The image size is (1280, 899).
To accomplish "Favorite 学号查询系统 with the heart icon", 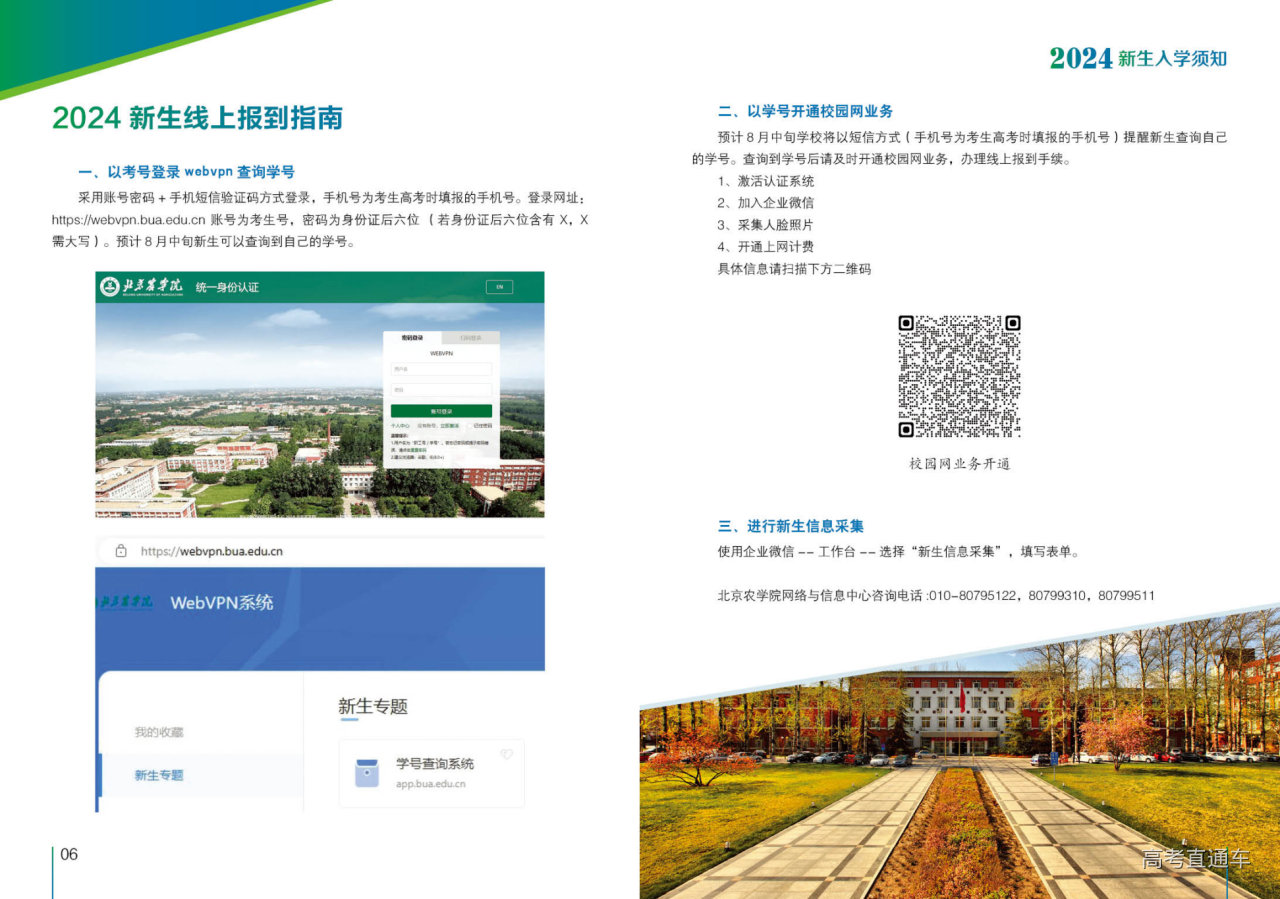I will pos(506,754).
